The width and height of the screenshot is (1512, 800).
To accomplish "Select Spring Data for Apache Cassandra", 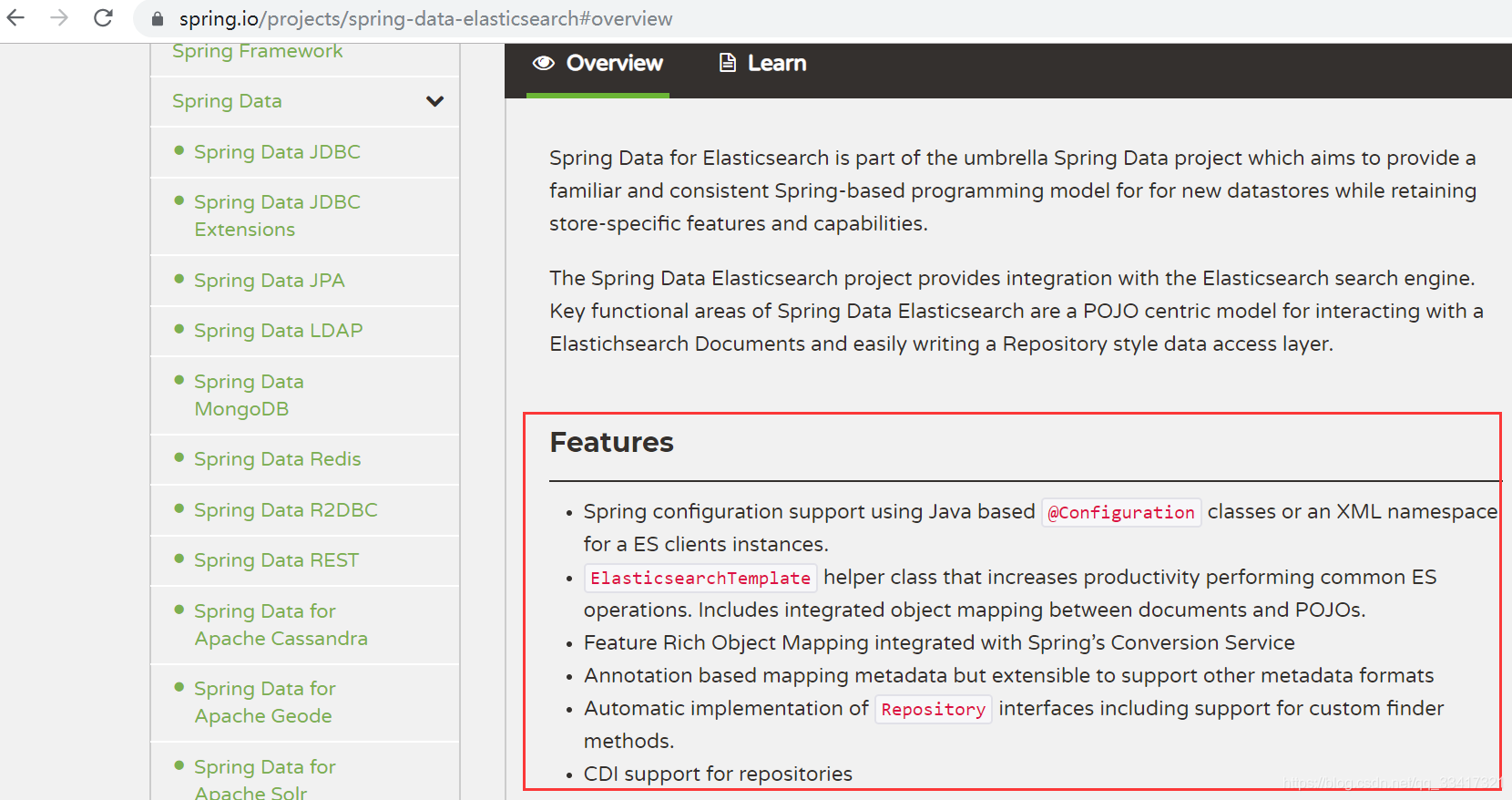I will [x=281, y=625].
